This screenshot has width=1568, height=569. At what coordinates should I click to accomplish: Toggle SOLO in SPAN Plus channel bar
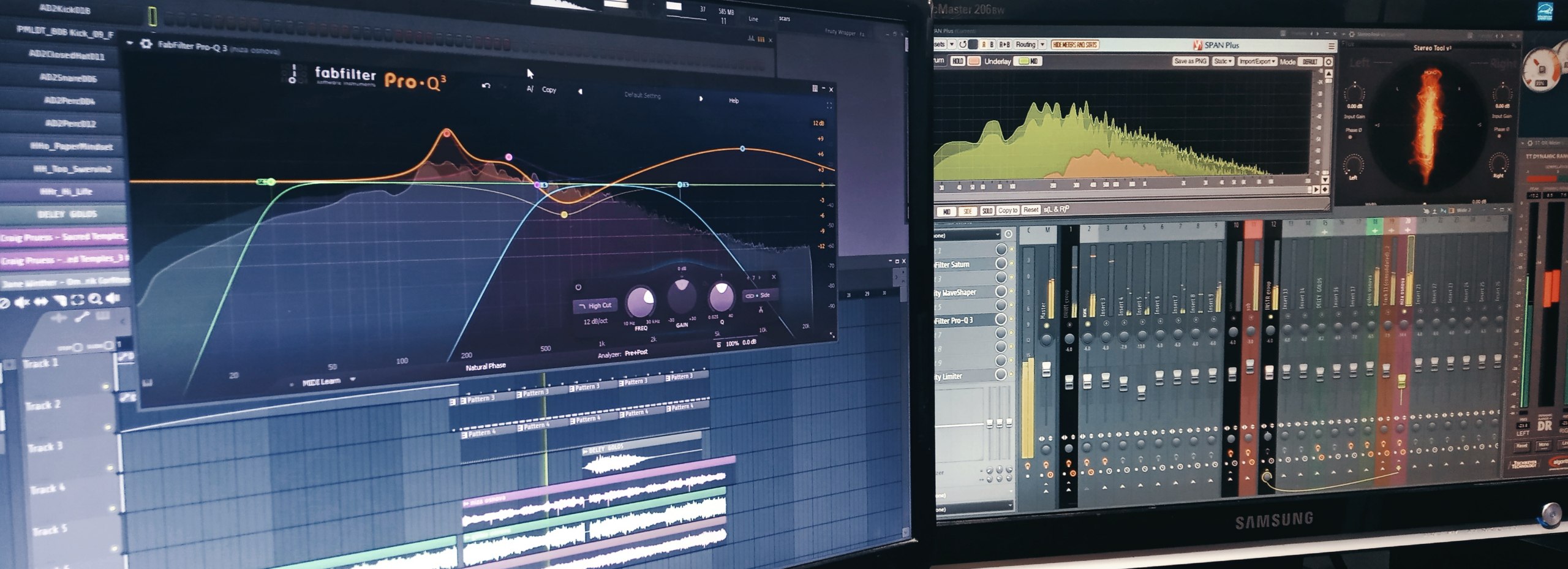tap(987, 211)
